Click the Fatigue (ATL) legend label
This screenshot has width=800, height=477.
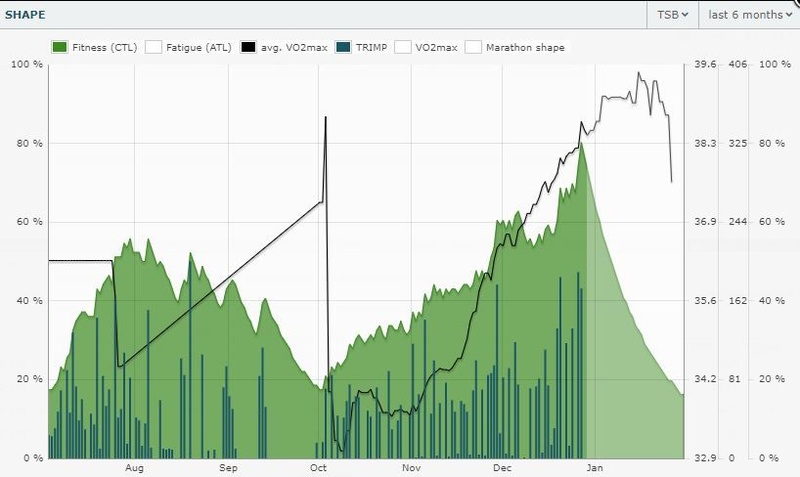tap(198, 47)
